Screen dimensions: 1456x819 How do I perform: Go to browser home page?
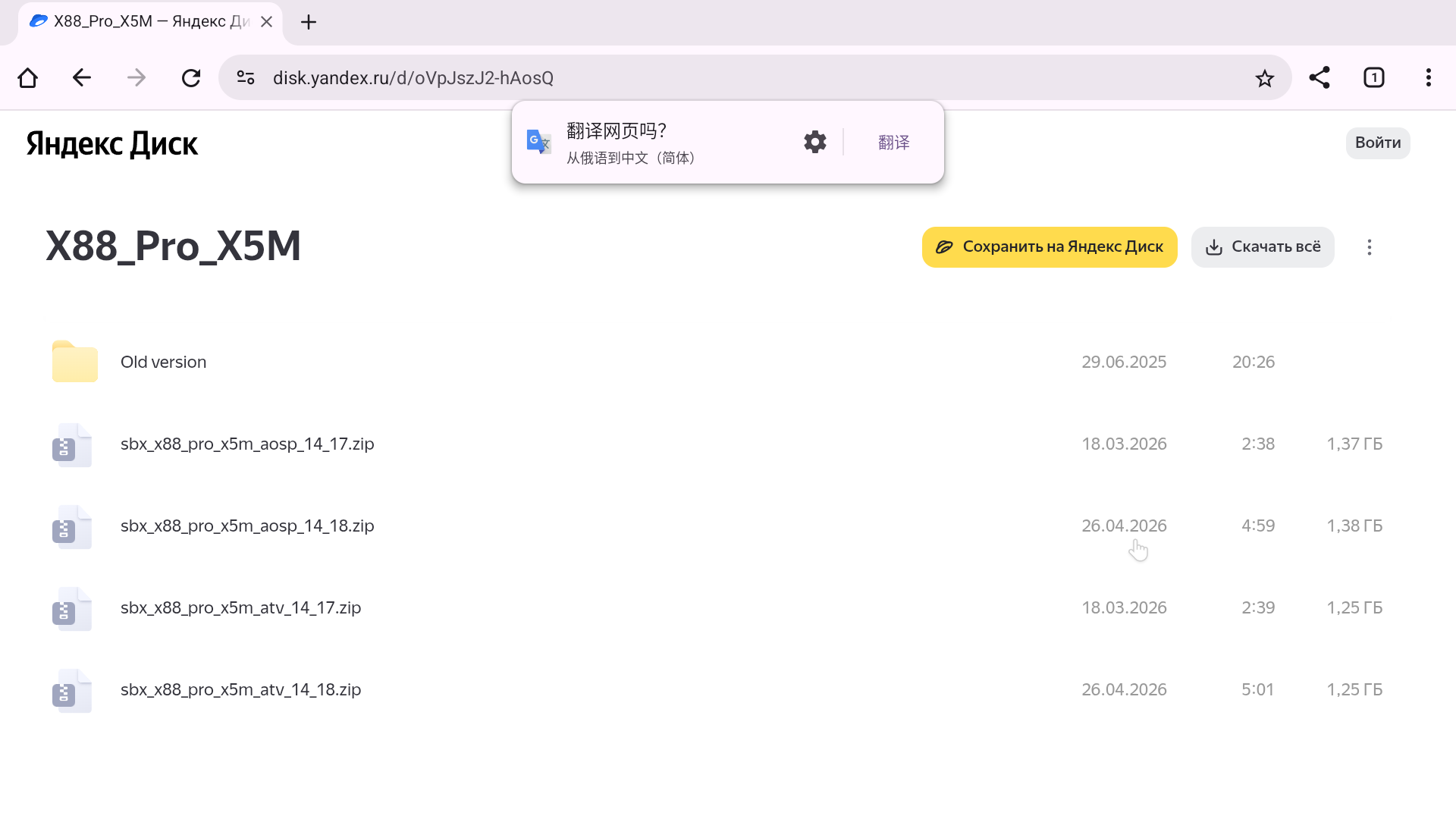point(28,78)
